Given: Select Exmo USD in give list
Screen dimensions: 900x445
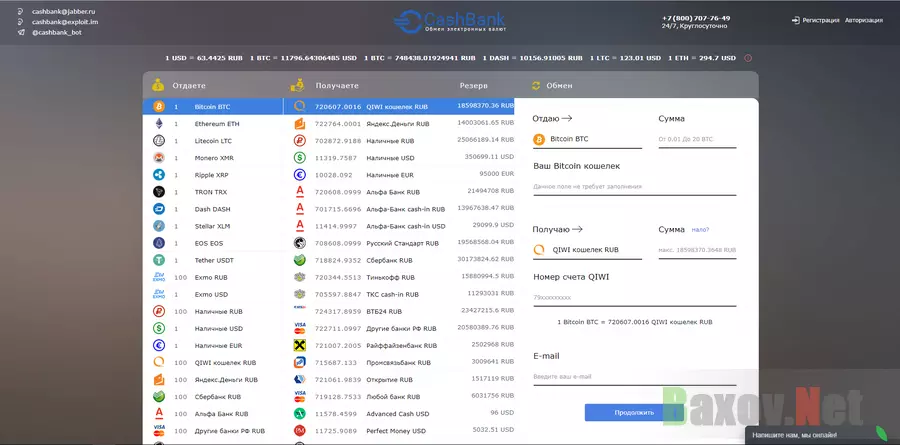Looking at the screenshot, I should click(213, 295).
